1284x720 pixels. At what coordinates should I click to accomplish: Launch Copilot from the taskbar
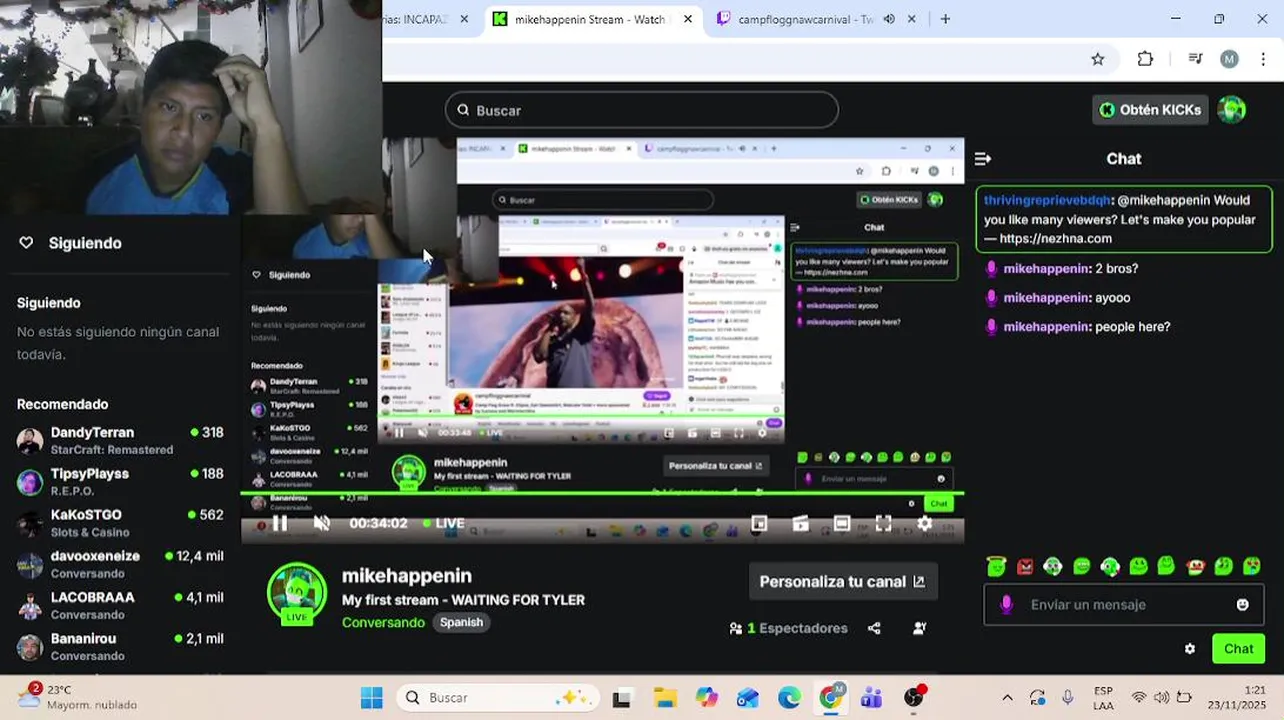pyautogui.click(x=707, y=698)
